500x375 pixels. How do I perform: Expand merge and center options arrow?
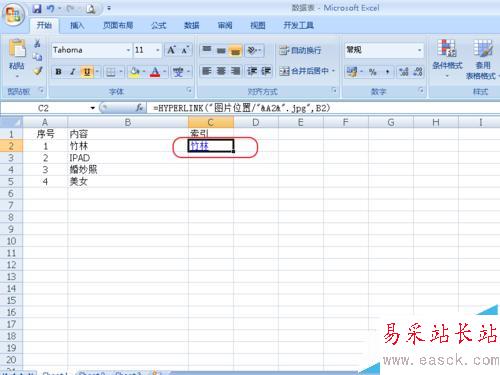point(333,71)
